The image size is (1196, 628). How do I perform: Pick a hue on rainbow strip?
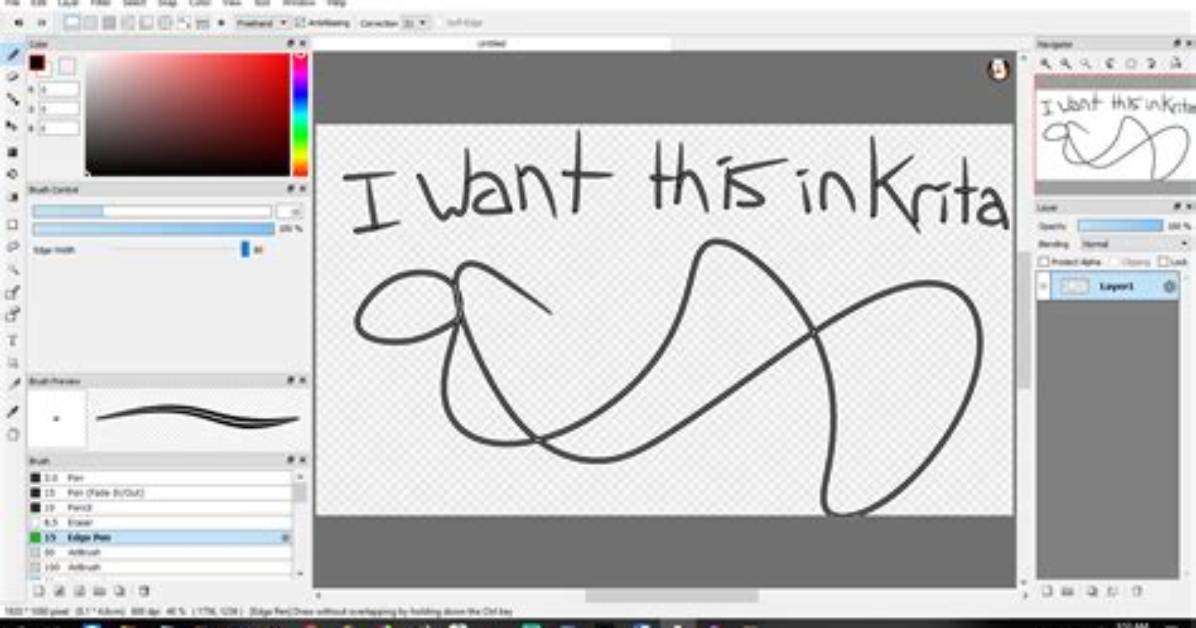pos(301,114)
